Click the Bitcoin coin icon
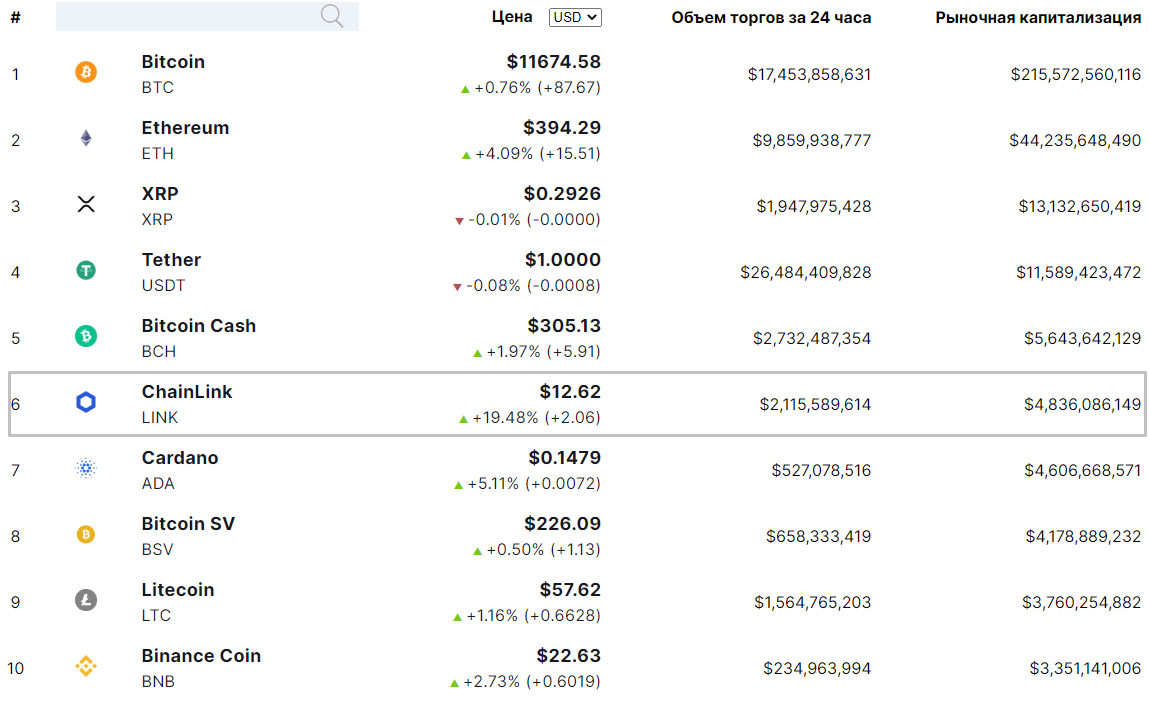This screenshot has height=703, width=1149. [86, 73]
